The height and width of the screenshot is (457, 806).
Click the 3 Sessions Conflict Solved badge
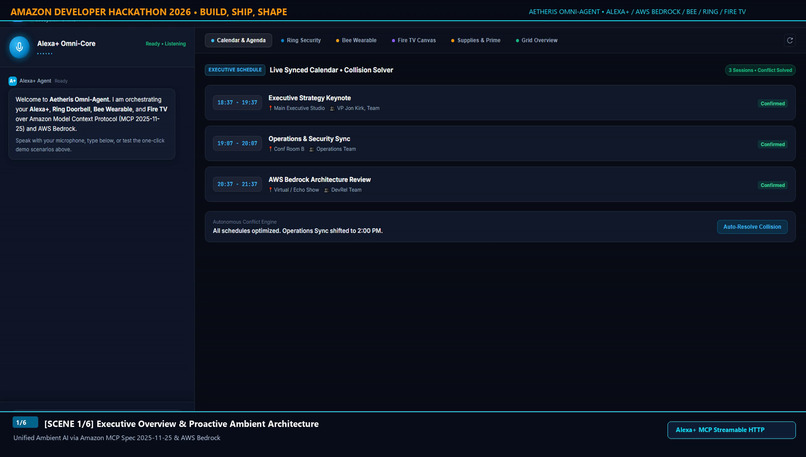pyautogui.click(x=760, y=70)
